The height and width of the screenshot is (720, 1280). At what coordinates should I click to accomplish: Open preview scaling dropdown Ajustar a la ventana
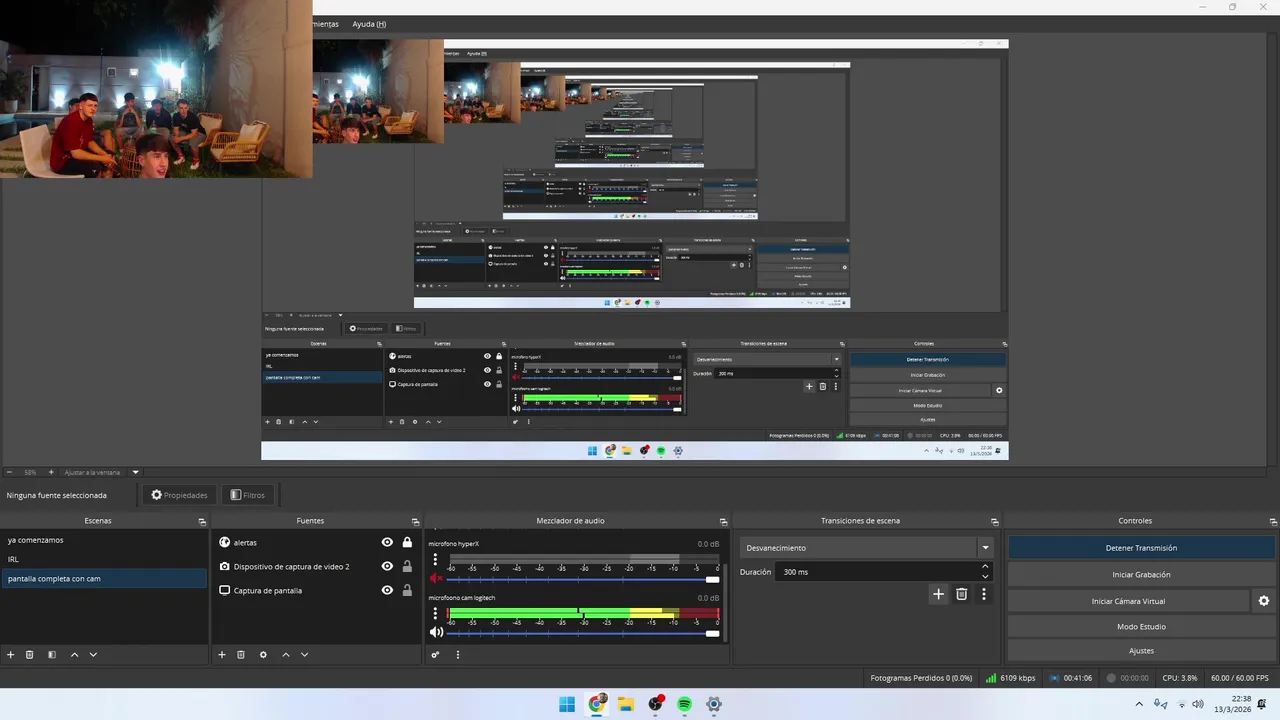click(102, 472)
